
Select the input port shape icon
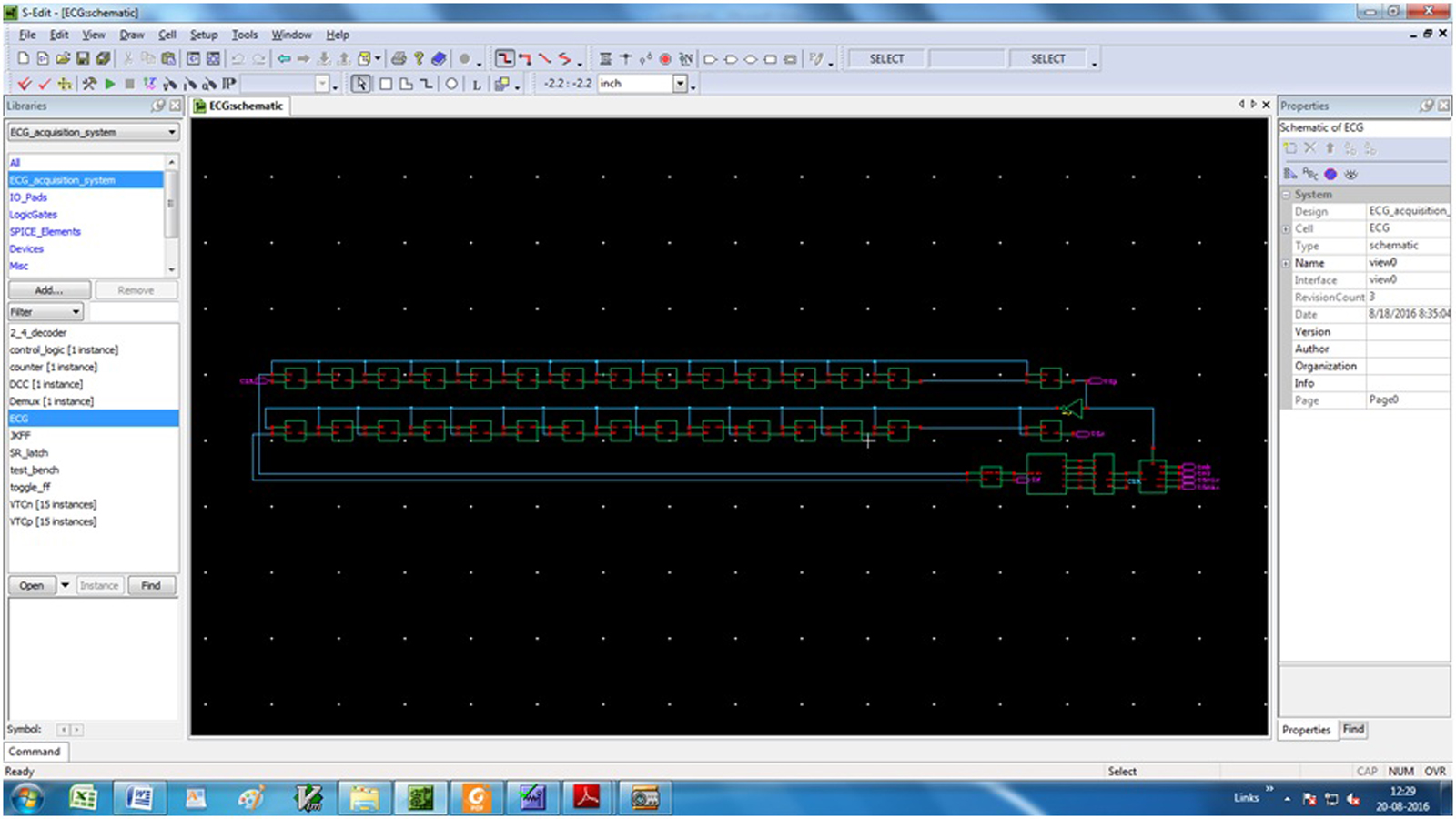point(711,59)
